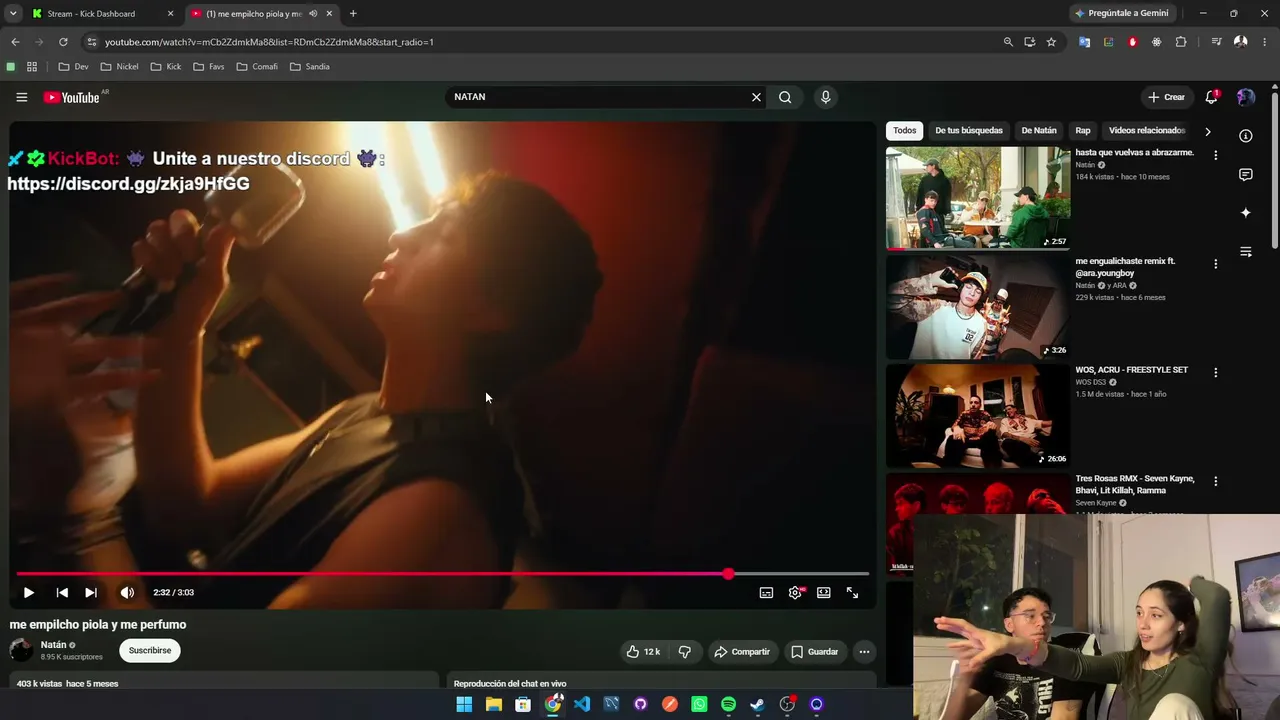Go to the YouTube home logo
The height and width of the screenshot is (720, 1280).
pyautogui.click(x=72, y=97)
